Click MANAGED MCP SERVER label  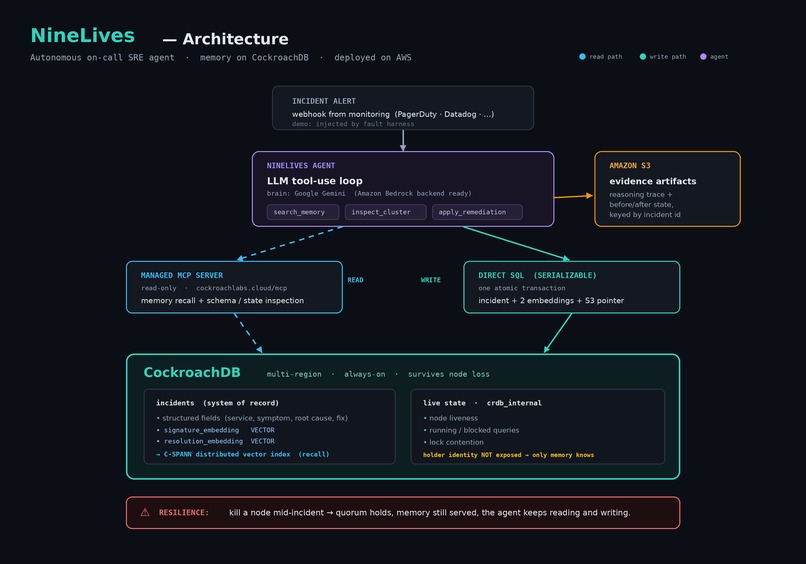point(182,276)
